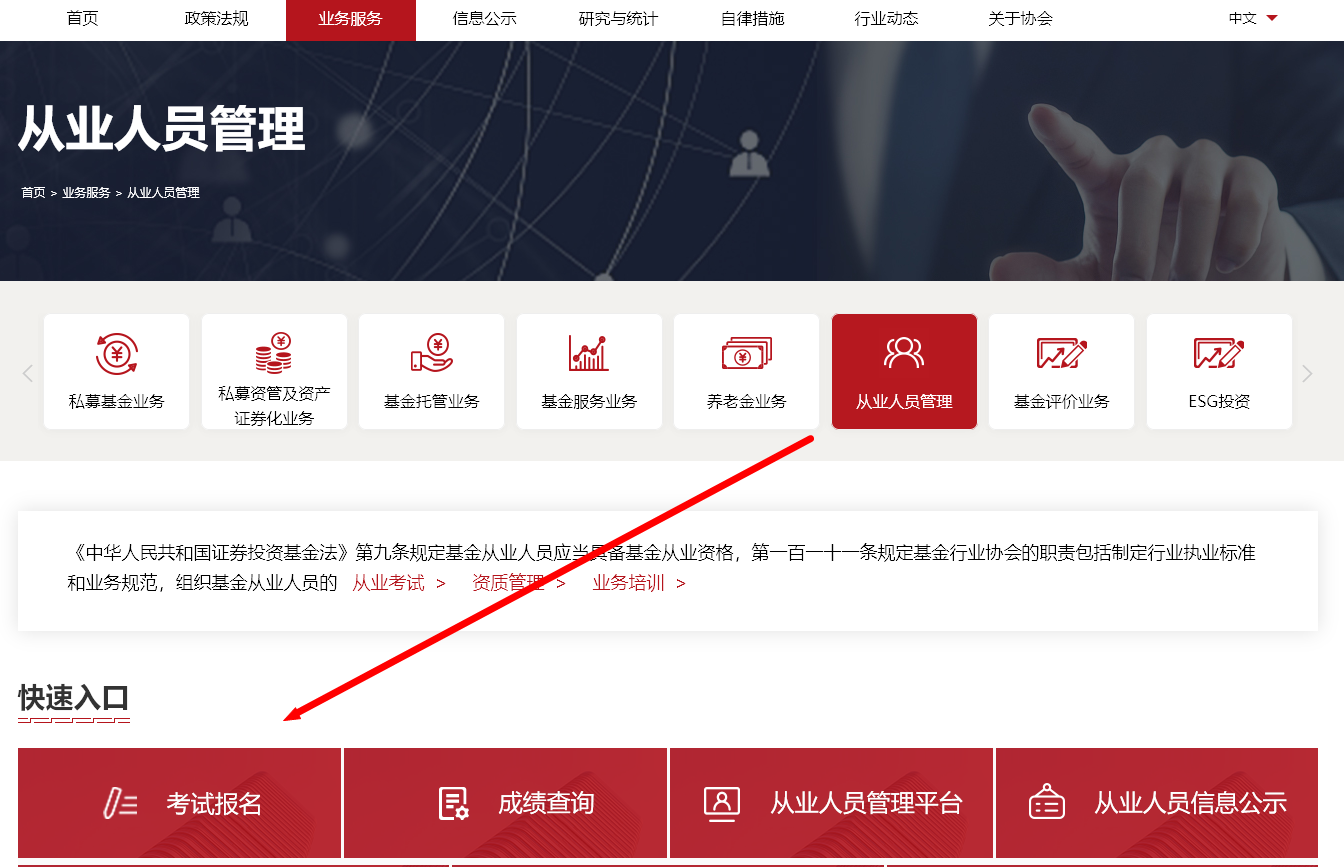Select the 基金服务业务 chart icon
Screen dimensions: 1344x867
point(588,353)
